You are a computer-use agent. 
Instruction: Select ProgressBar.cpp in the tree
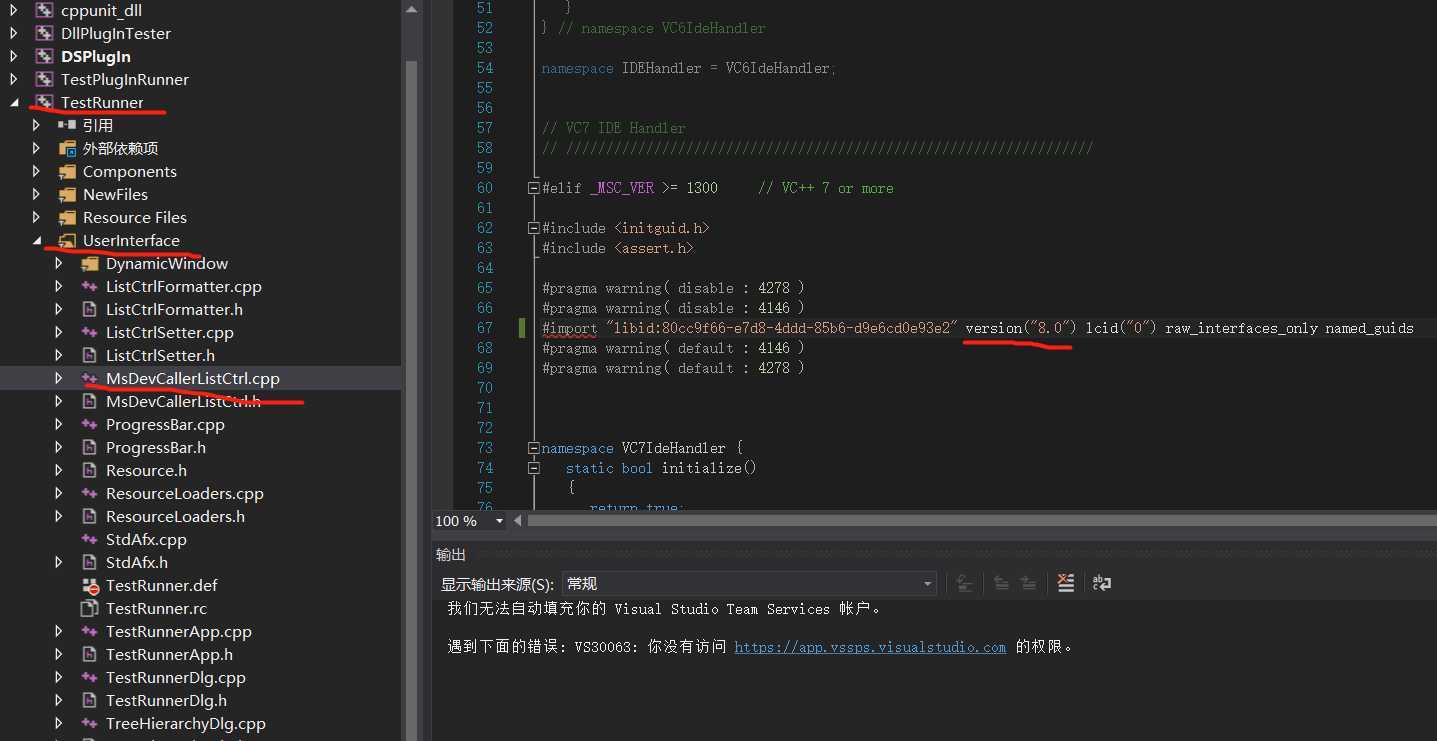point(165,424)
